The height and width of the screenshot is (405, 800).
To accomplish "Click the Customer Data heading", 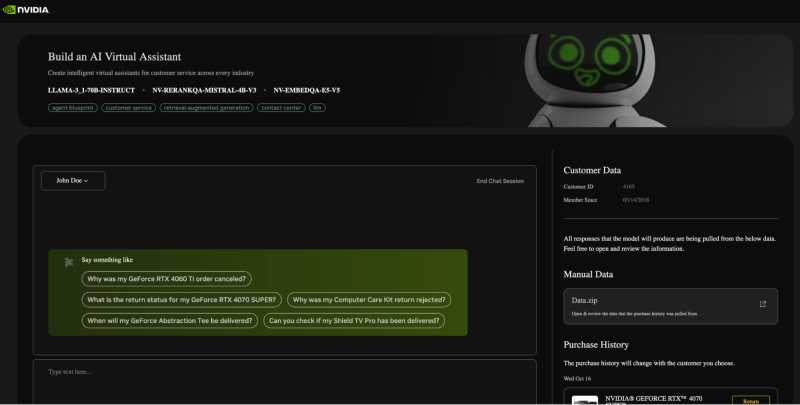I will 592,170.
